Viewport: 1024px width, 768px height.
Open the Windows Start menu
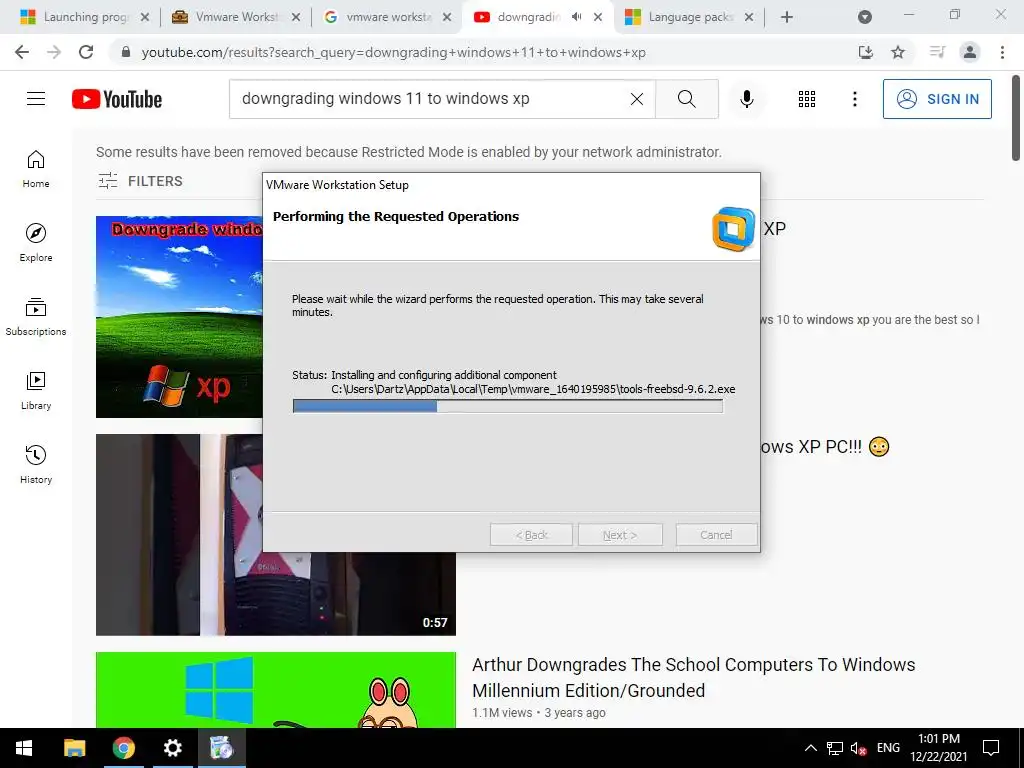(24, 748)
